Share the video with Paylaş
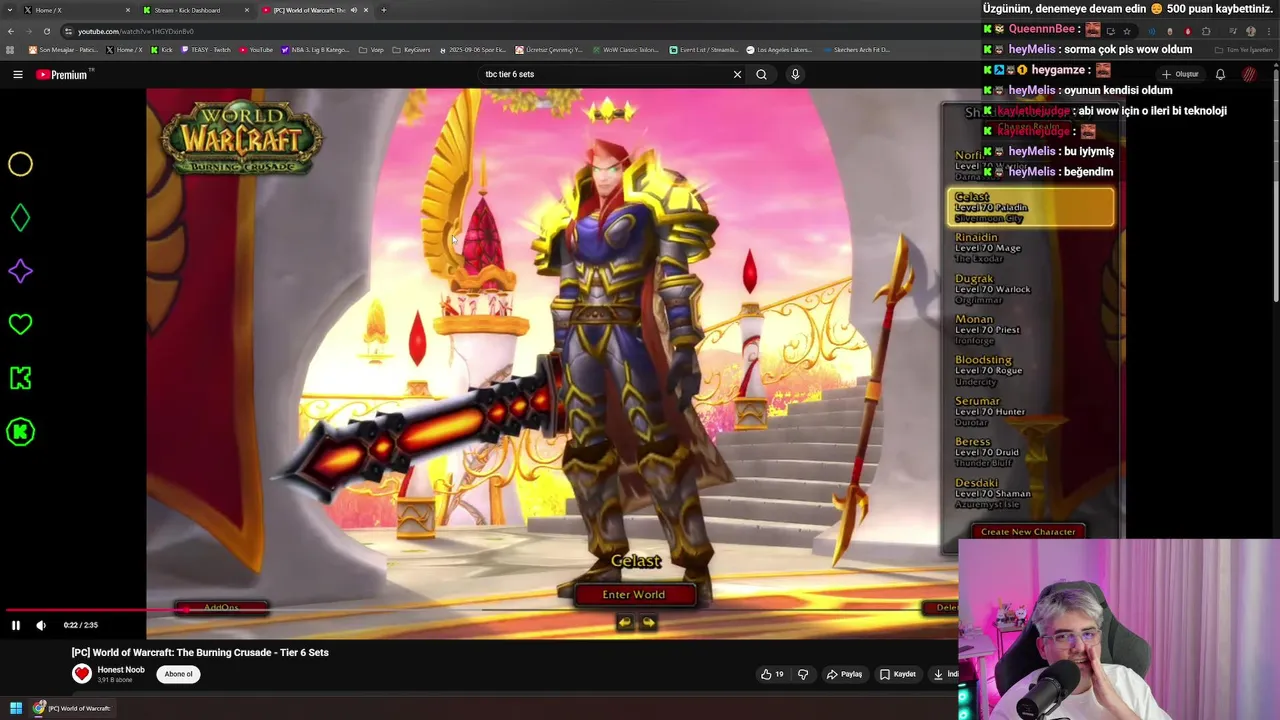 click(844, 674)
